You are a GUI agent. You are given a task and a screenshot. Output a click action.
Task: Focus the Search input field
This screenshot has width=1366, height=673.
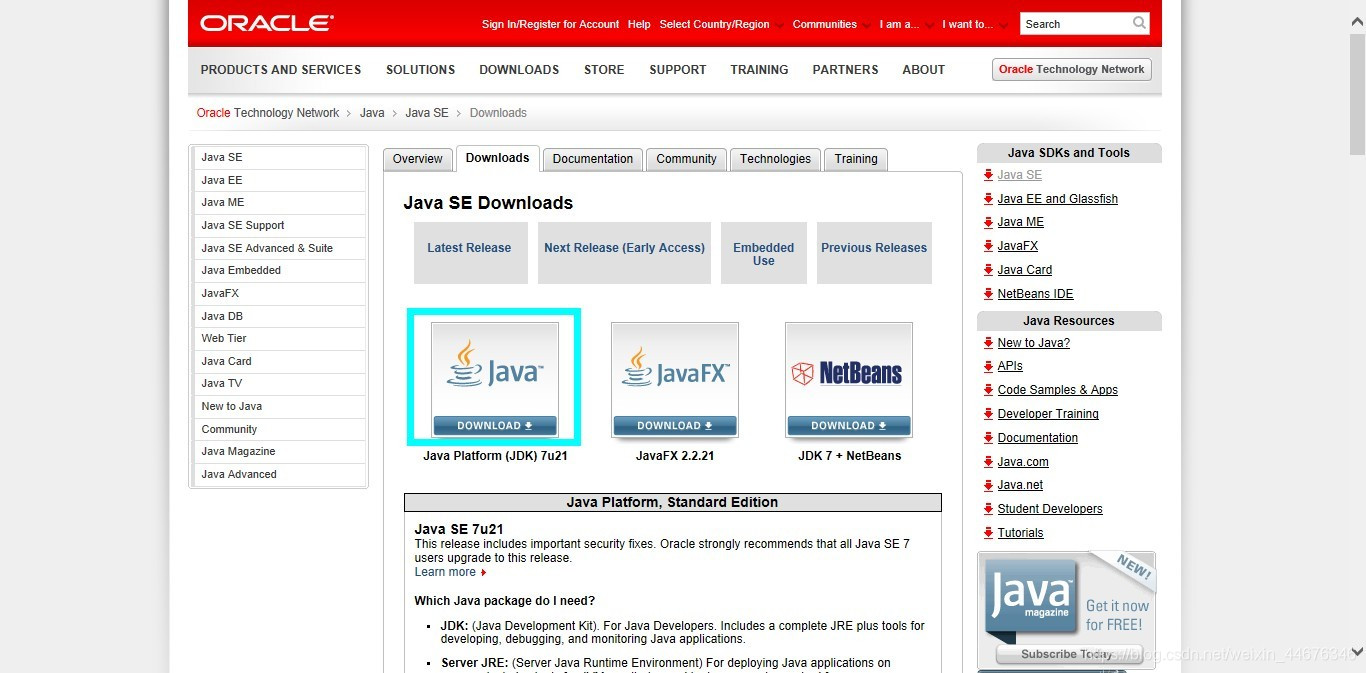point(1076,23)
